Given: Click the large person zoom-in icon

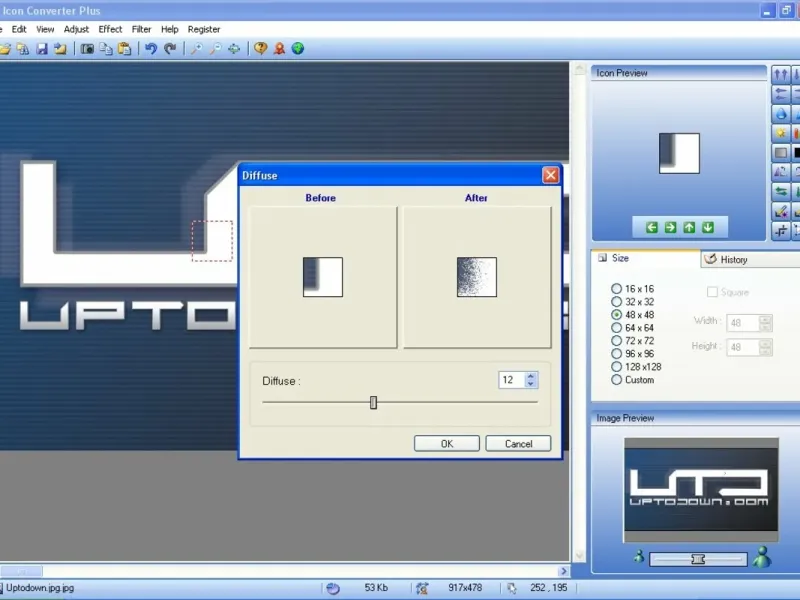Looking at the screenshot, I should pyautogui.click(x=762, y=557).
